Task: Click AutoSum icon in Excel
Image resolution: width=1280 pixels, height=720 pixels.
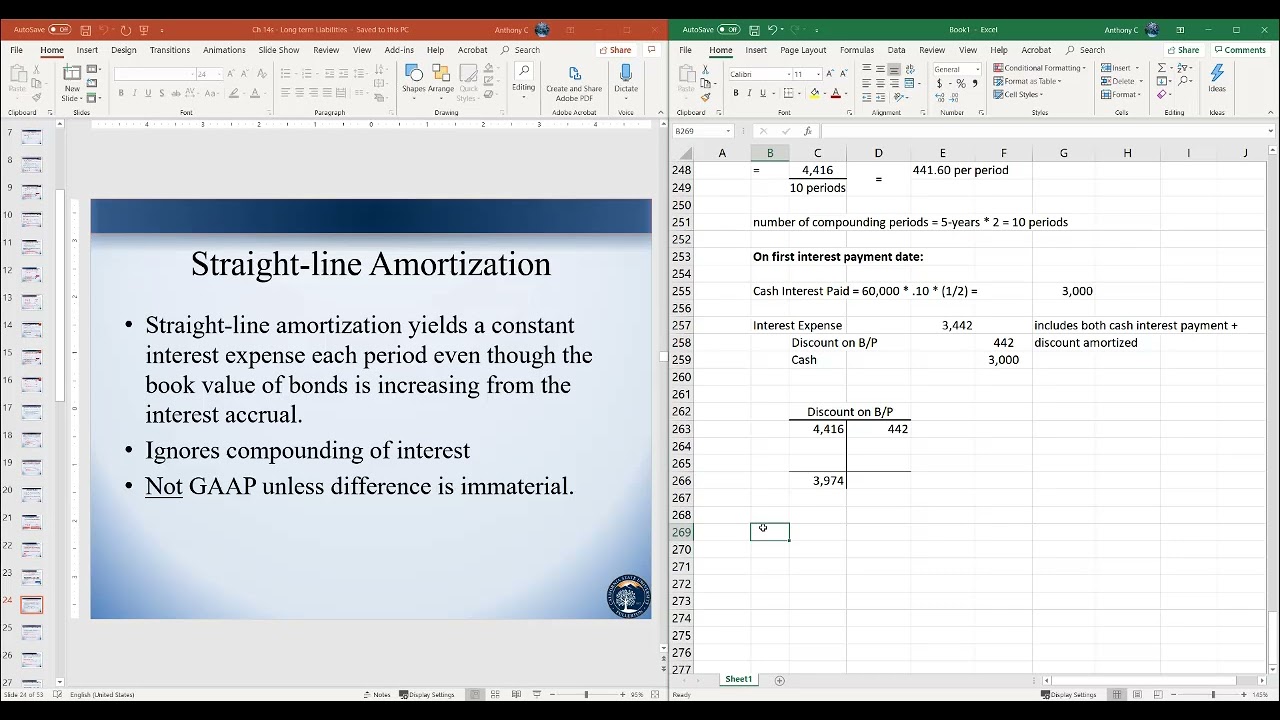Action: pyautogui.click(x=1163, y=68)
